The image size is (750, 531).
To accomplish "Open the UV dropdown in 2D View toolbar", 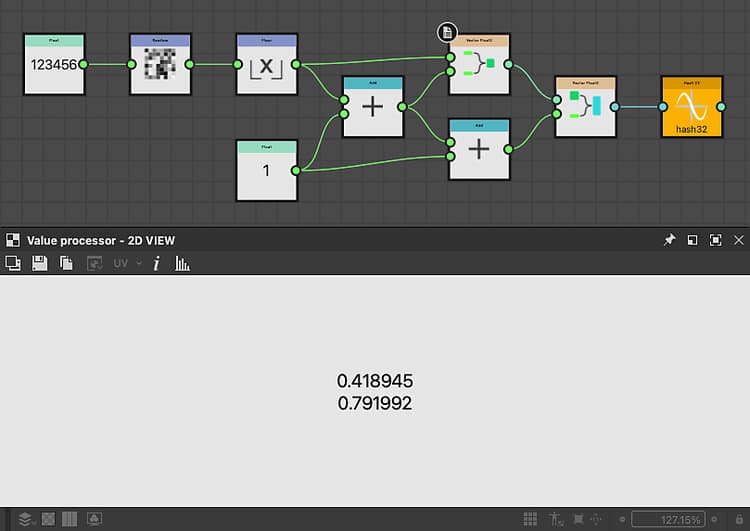I will pos(127,263).
